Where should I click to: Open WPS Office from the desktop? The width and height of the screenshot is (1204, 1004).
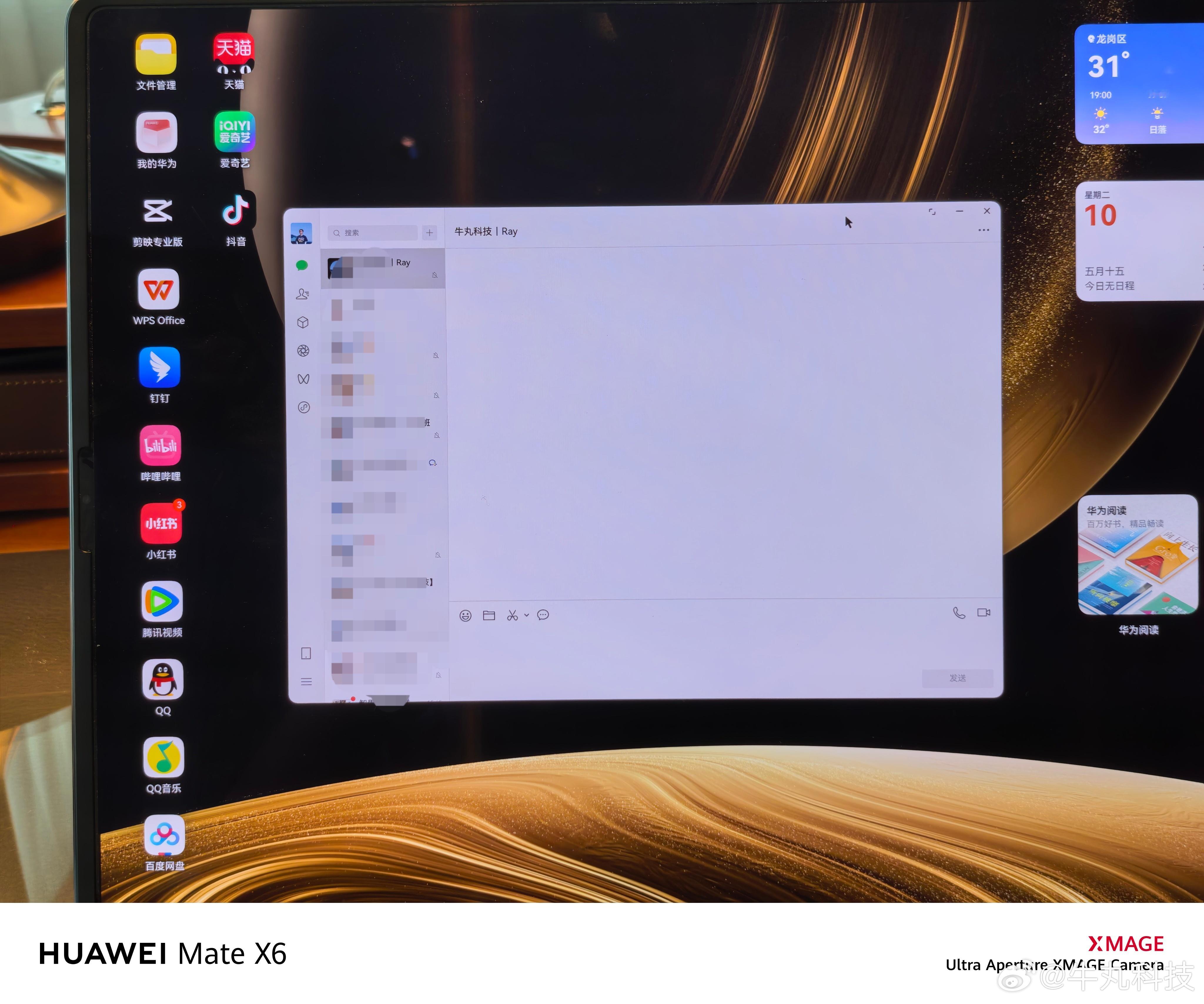(159, 297)
